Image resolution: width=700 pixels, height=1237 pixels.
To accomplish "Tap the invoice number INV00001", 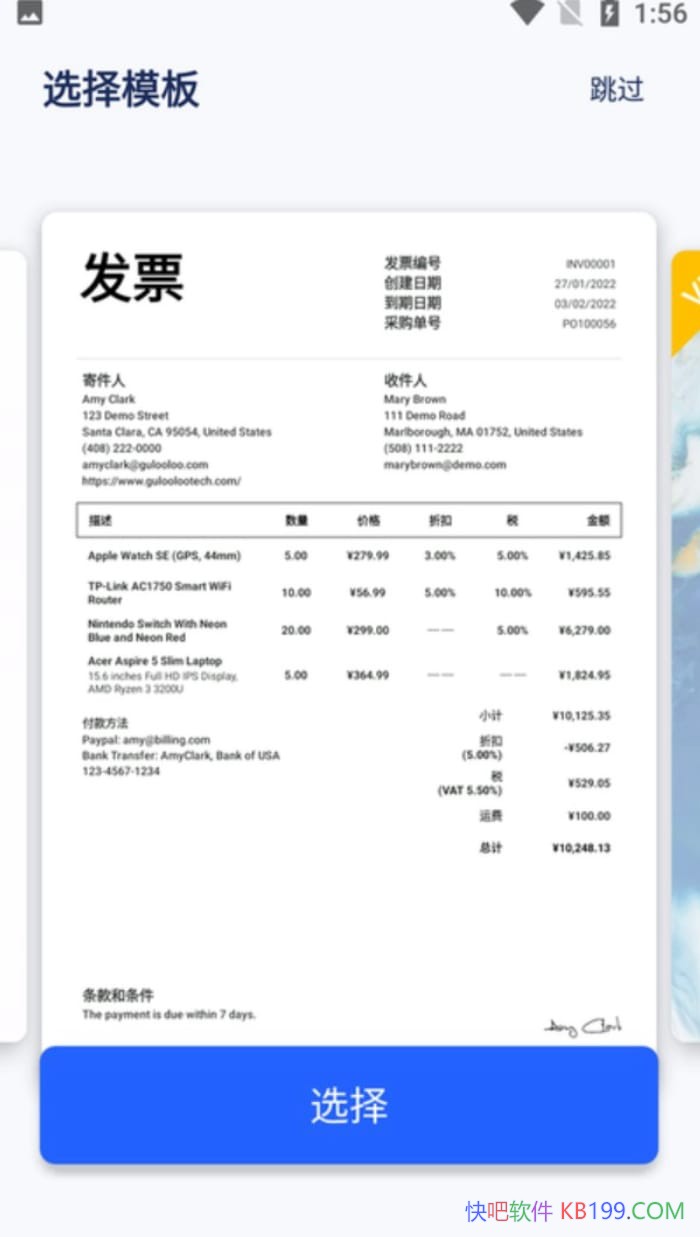I will click(590, 264).
